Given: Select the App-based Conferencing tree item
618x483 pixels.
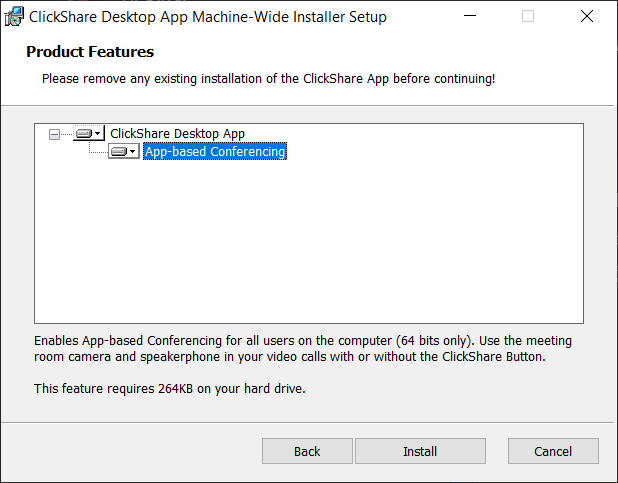Looking at the screenshot, I should (x=215, y=151).
